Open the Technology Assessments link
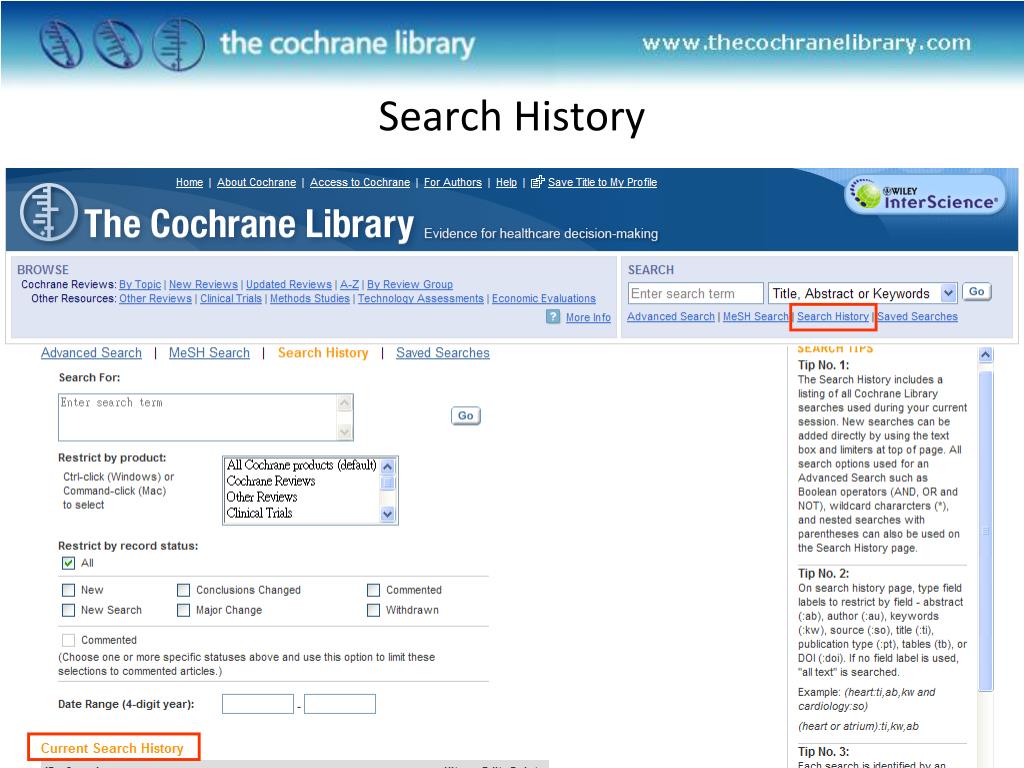This screenshot has width=1024, height=768. click(x=421, y=298)
